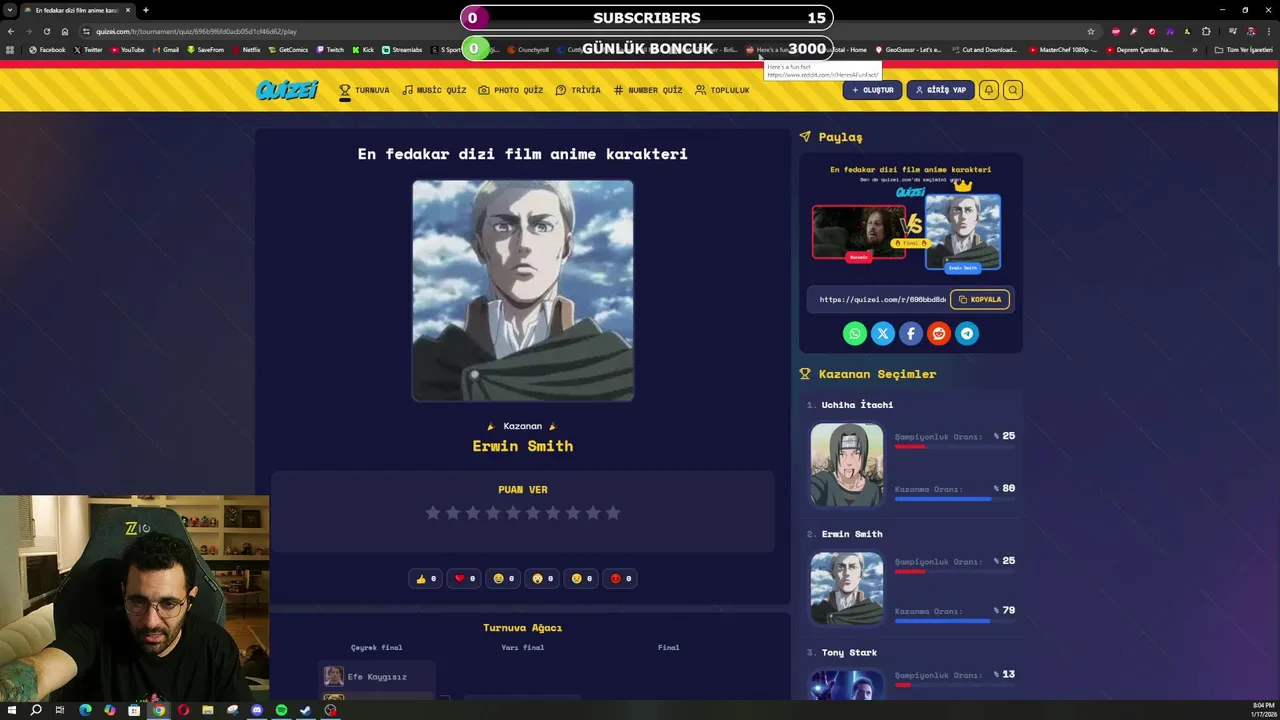Open the Turnuva menu item
This screenshot has height=720, width=1280.
[x=364, y=90]
